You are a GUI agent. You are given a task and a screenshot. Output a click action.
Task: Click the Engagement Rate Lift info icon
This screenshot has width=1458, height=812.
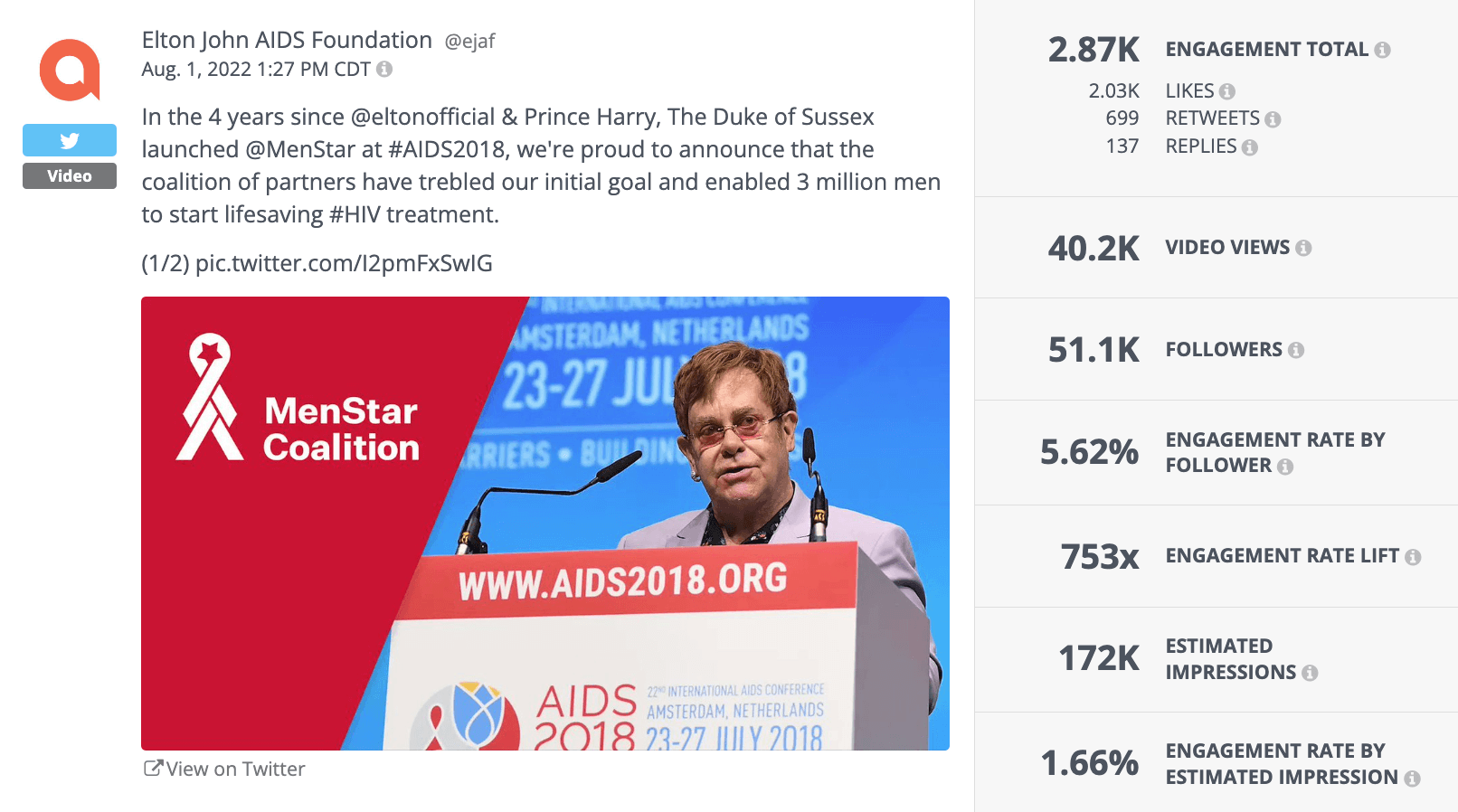[1413, 557]
